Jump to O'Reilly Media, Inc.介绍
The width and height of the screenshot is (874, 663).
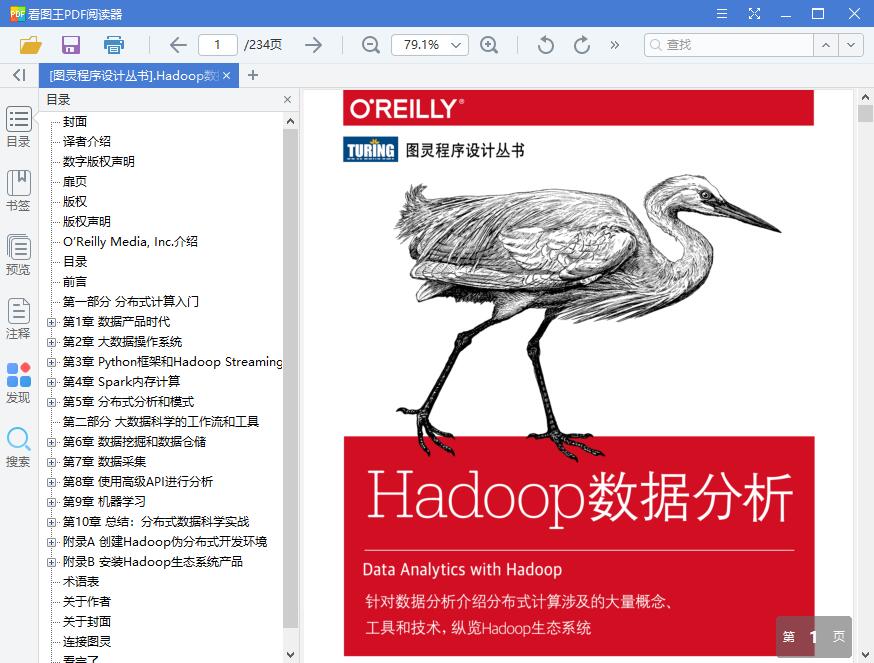point(130,242)
